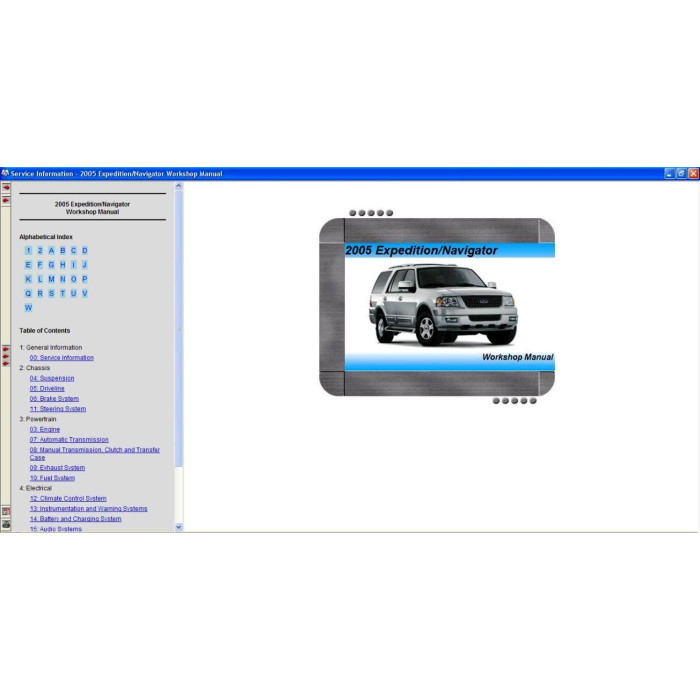This screenshot has width=700, height=700.
Task: Open alphabetical index letter I
Action: (x=74, y=265)
